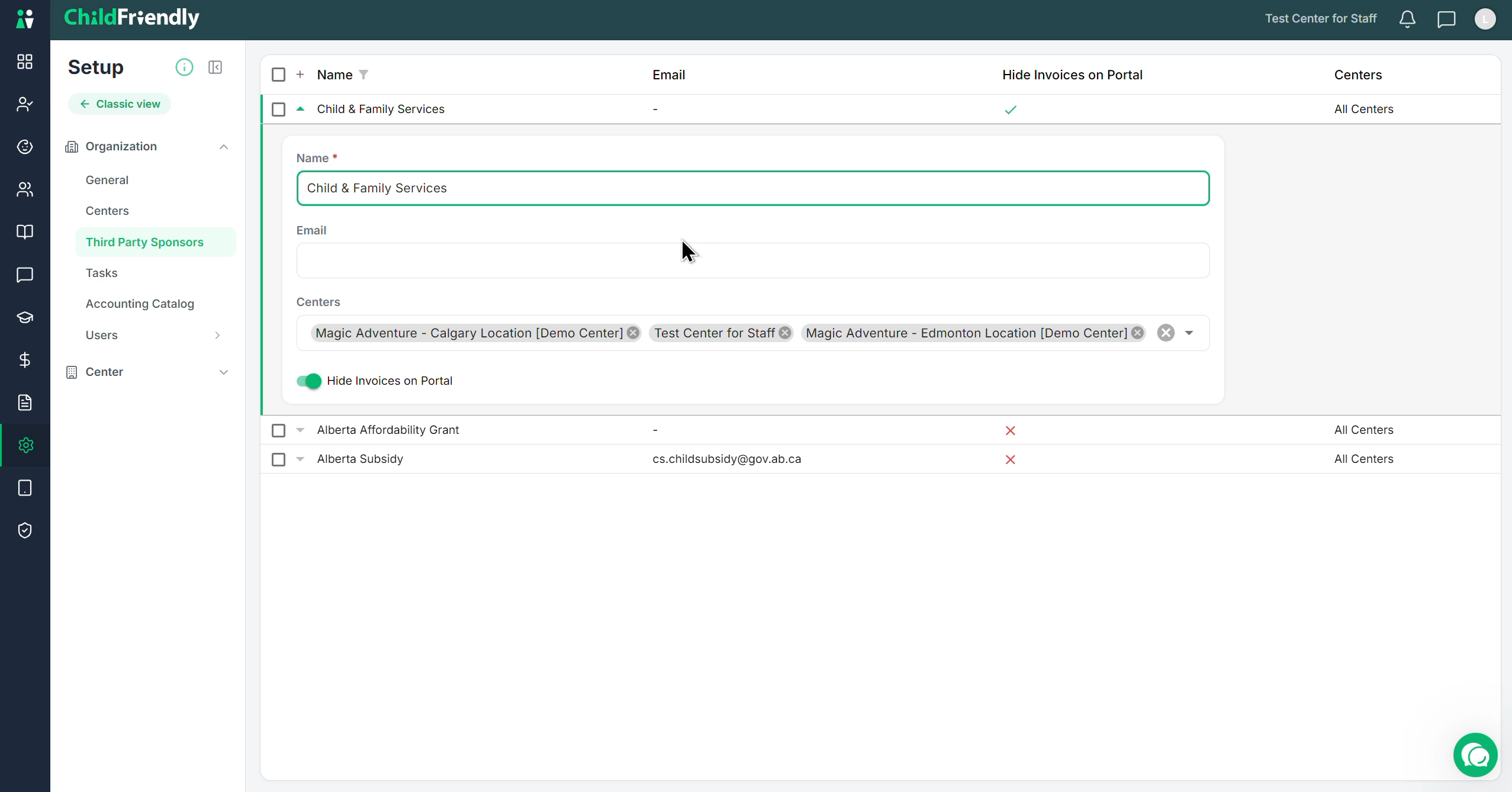Open the billing dollar sign icon
1512x792 pixels.
pos(25,360)
